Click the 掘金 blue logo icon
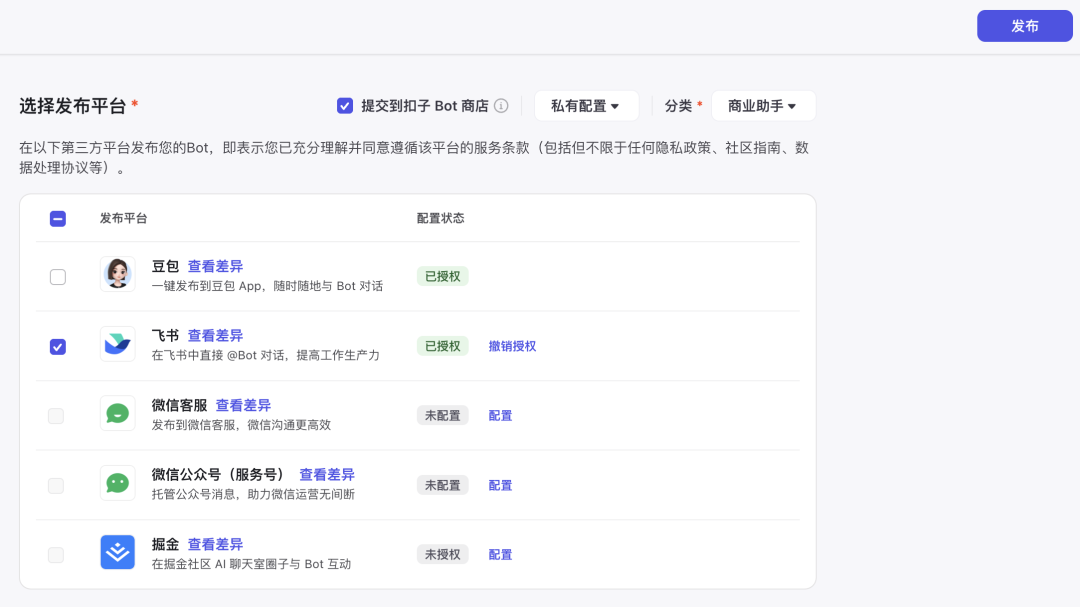The width and height of the screenshot is (1080, 607). coord(118,553)
